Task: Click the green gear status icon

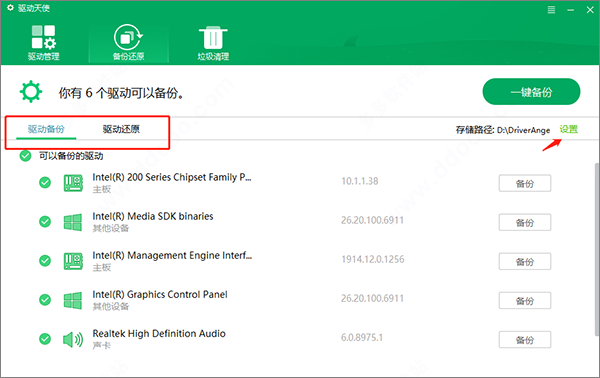Action: tap(31, 92)
